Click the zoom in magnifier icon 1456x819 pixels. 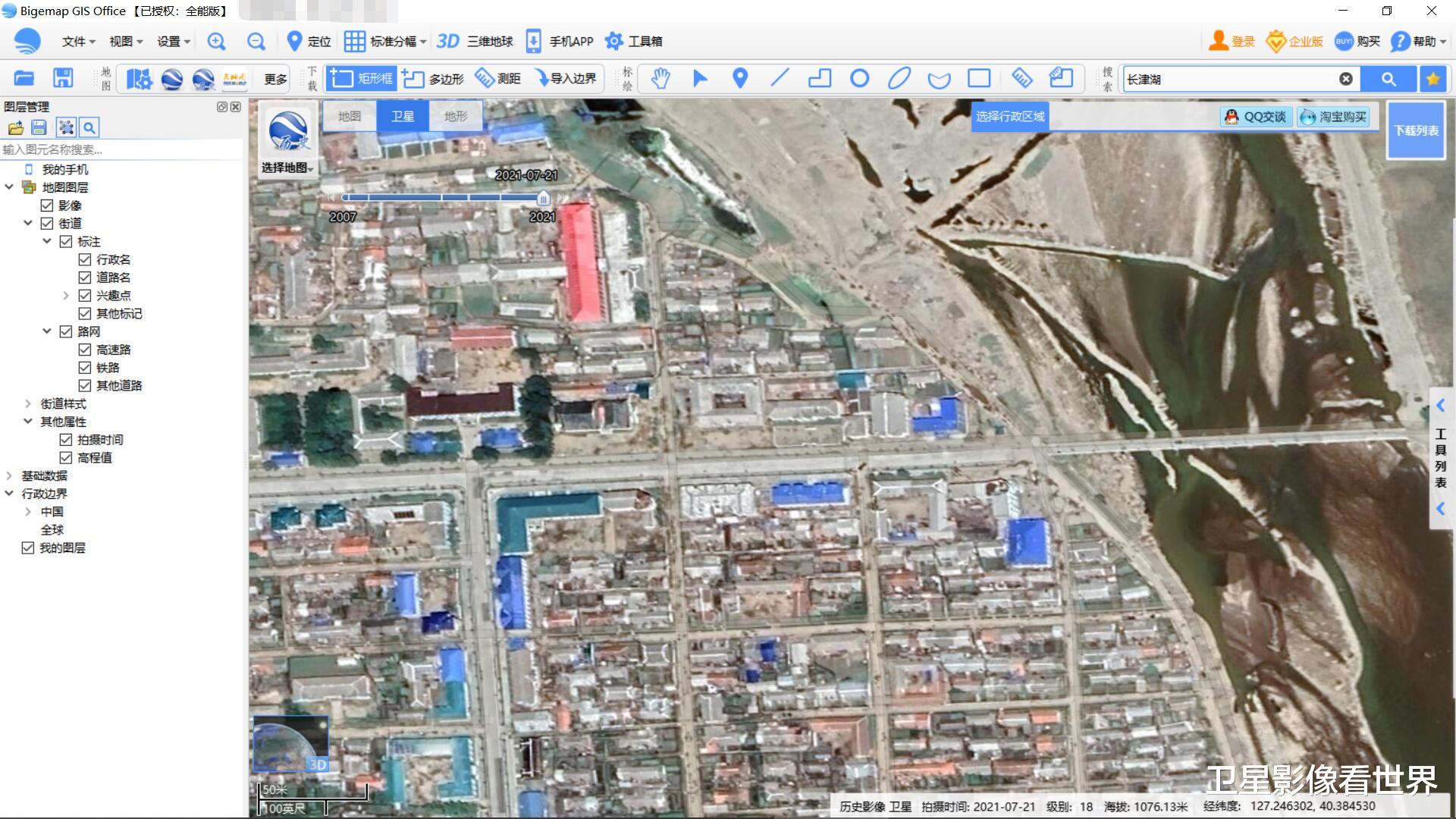(x=216, y=42)
